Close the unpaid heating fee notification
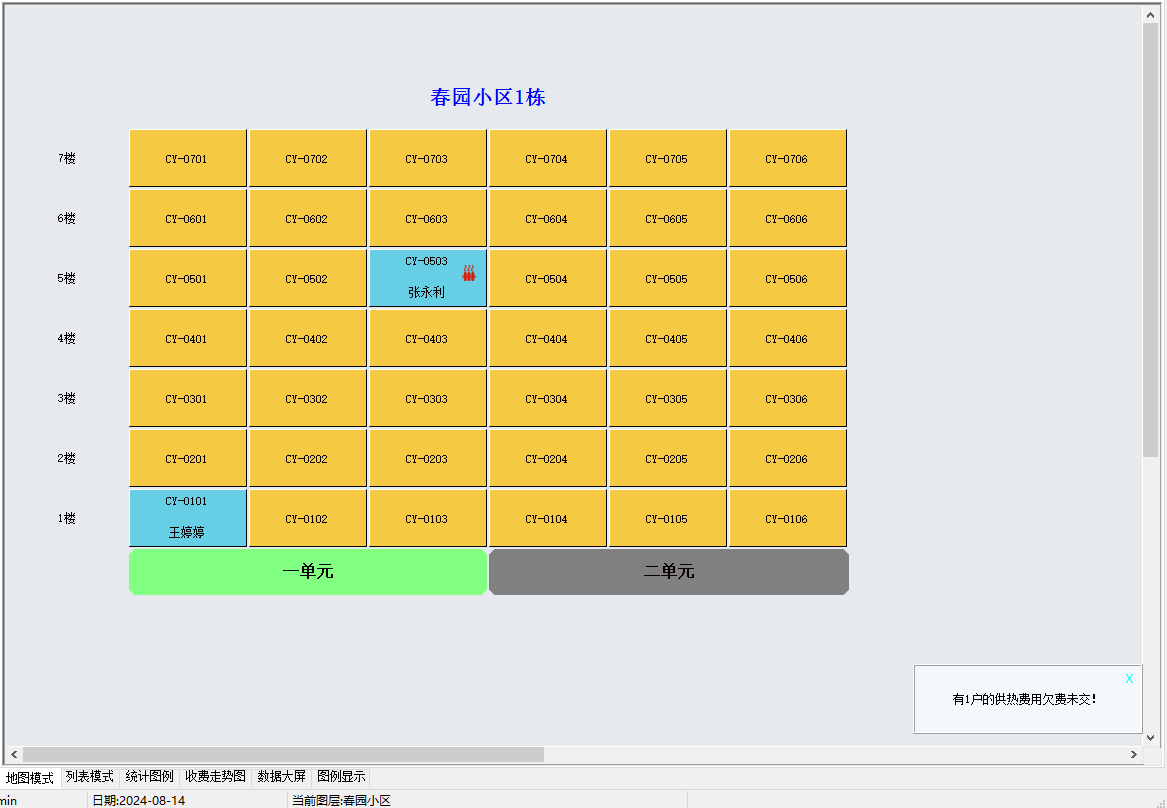This screenshot has height=808, width=1167. click(x=1129, y=679)
